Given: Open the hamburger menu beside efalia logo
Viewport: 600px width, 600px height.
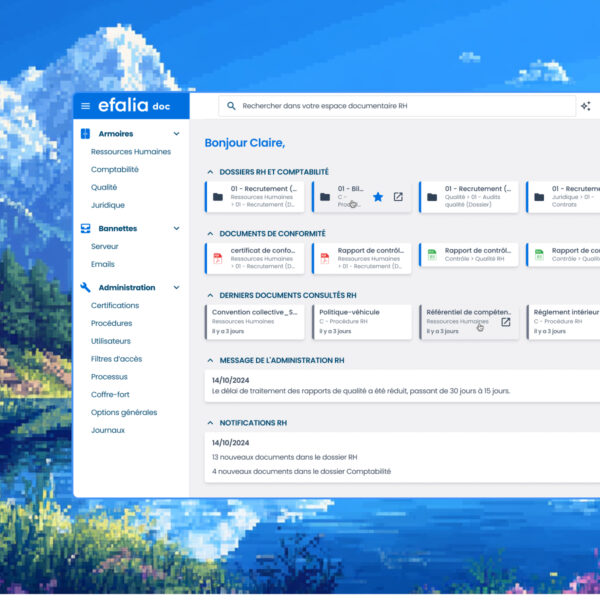Looking at the screenshot, I should click(x=86, y=106).
